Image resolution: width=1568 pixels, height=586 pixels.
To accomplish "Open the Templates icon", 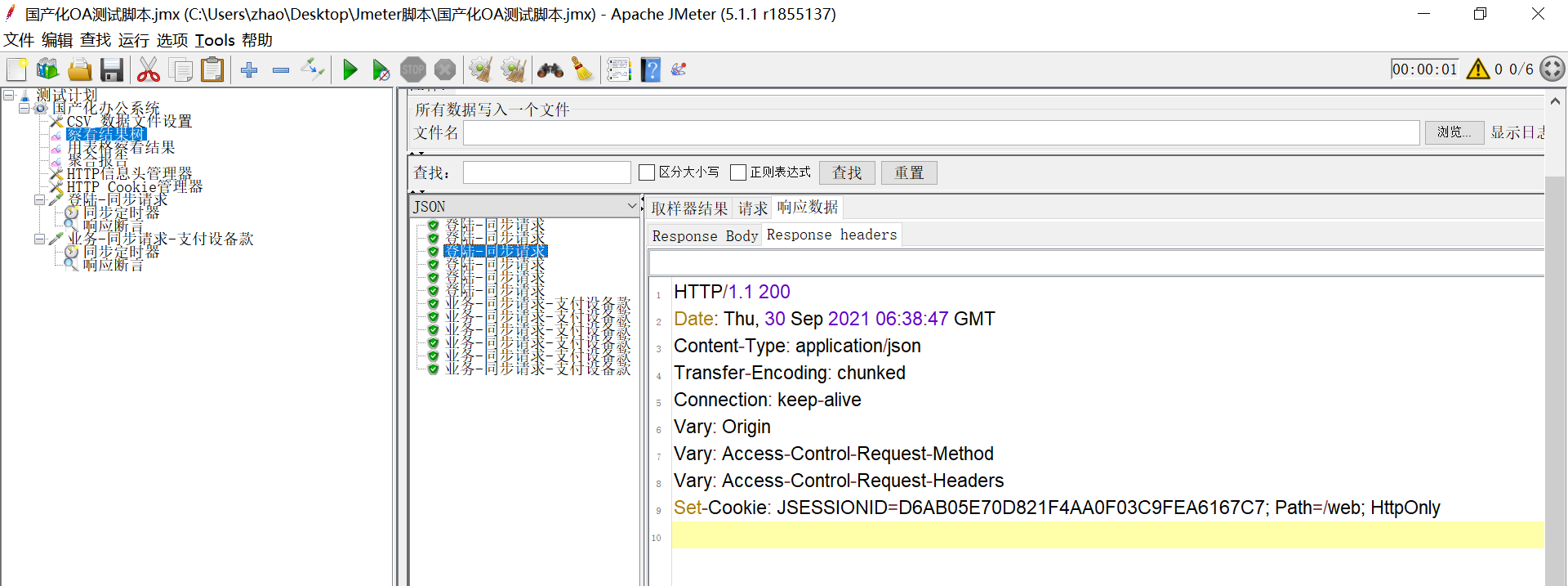I will pyautogui.click(x=48, y=69).
